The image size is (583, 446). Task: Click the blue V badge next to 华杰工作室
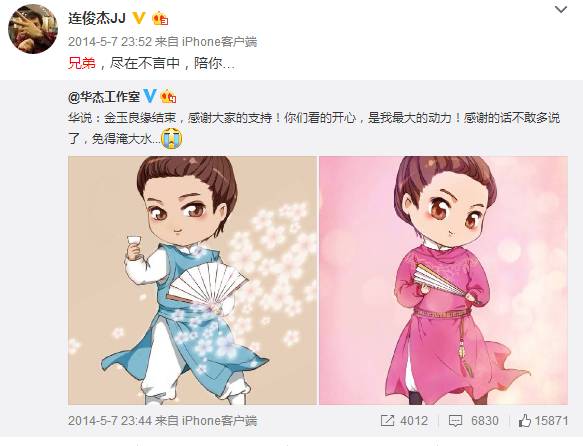pos(149,96)
